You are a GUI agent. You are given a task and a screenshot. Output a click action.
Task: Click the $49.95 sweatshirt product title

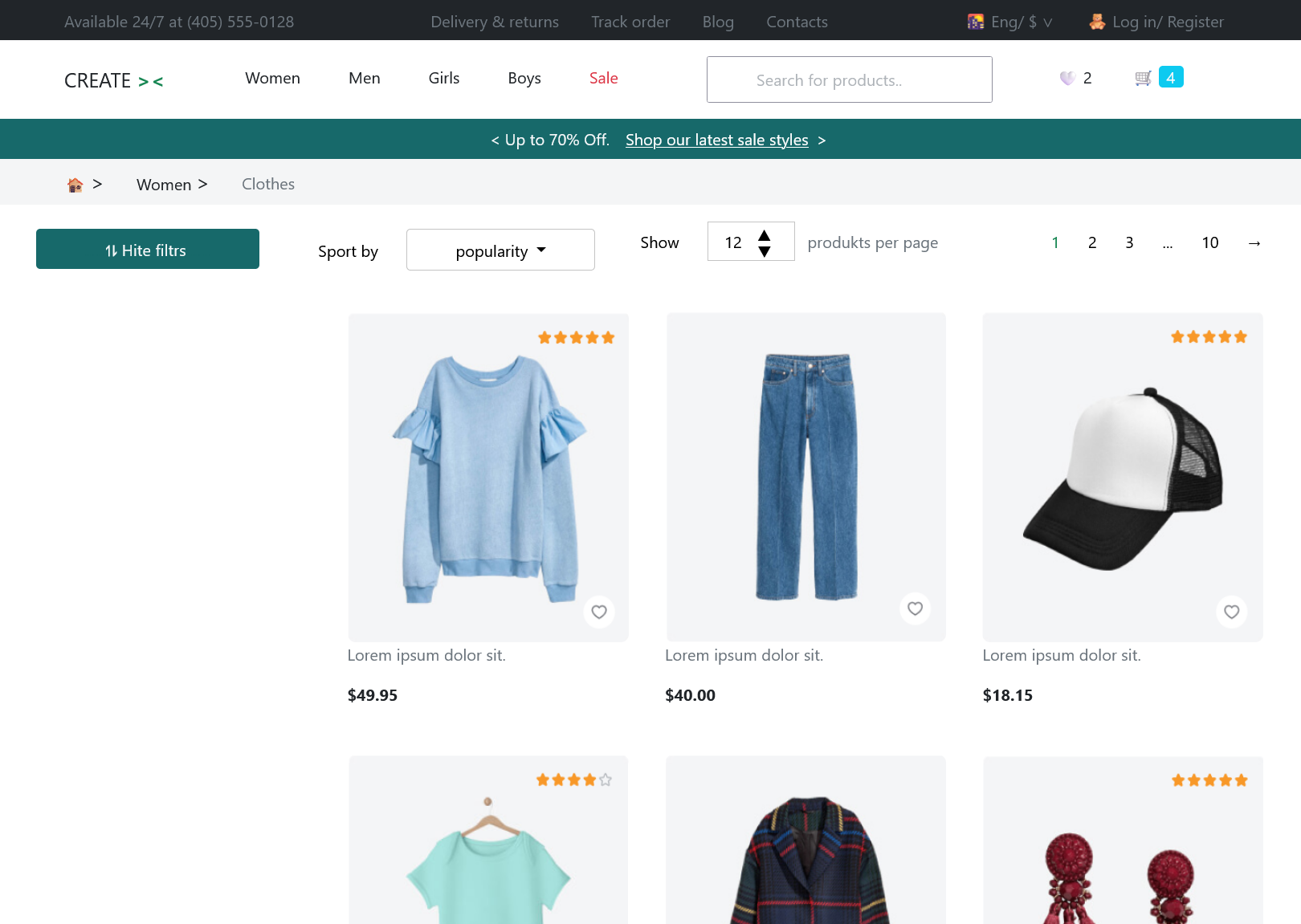426,655
